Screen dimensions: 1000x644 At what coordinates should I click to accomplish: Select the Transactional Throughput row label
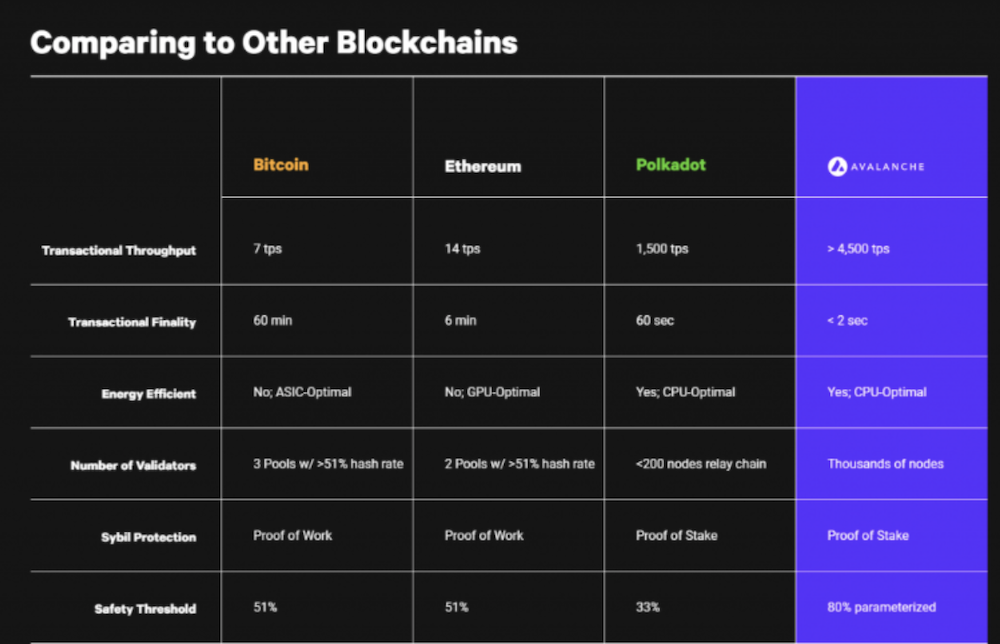tap(119, 251)
